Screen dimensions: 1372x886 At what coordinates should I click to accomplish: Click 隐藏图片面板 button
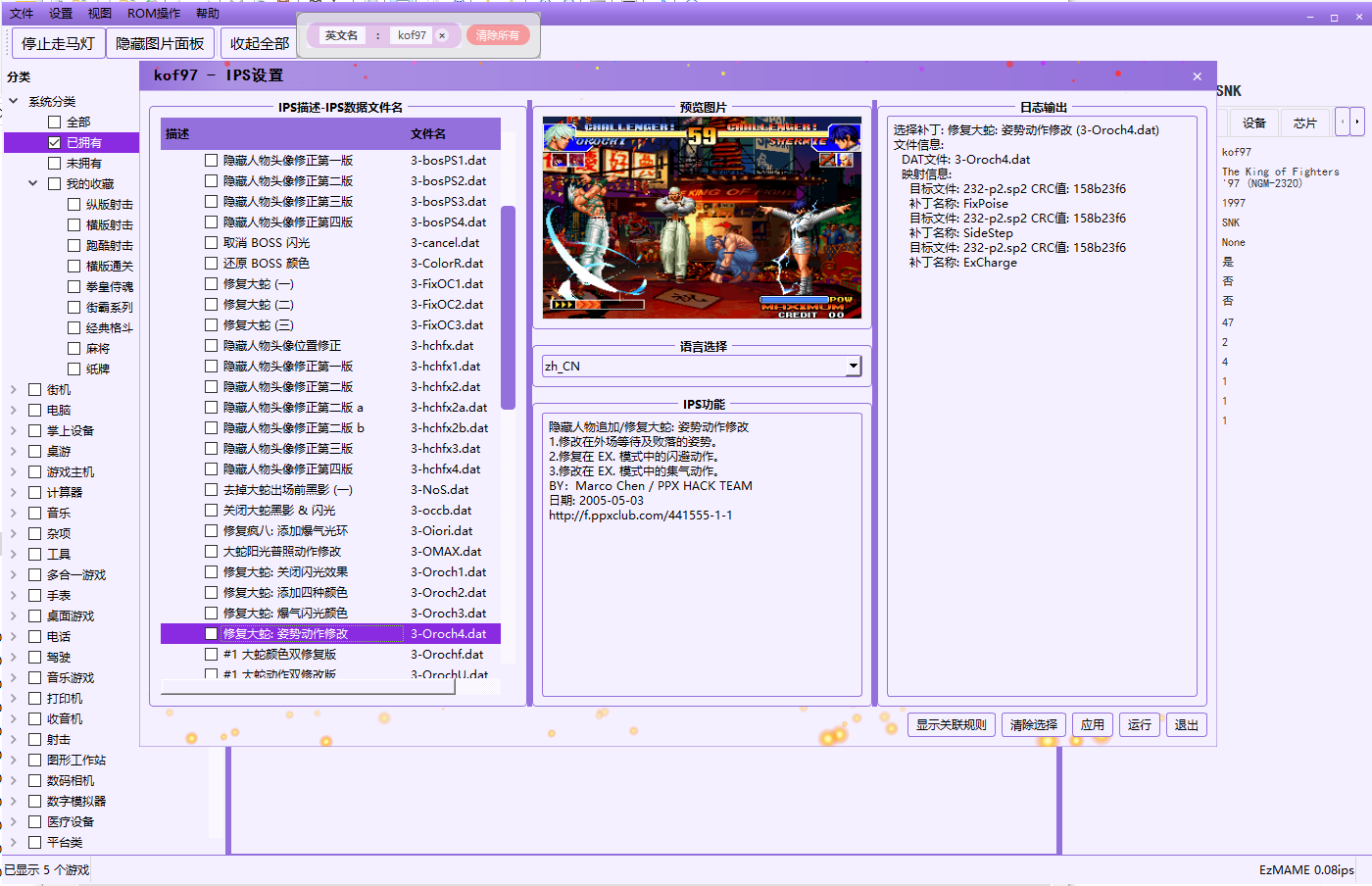161,43
